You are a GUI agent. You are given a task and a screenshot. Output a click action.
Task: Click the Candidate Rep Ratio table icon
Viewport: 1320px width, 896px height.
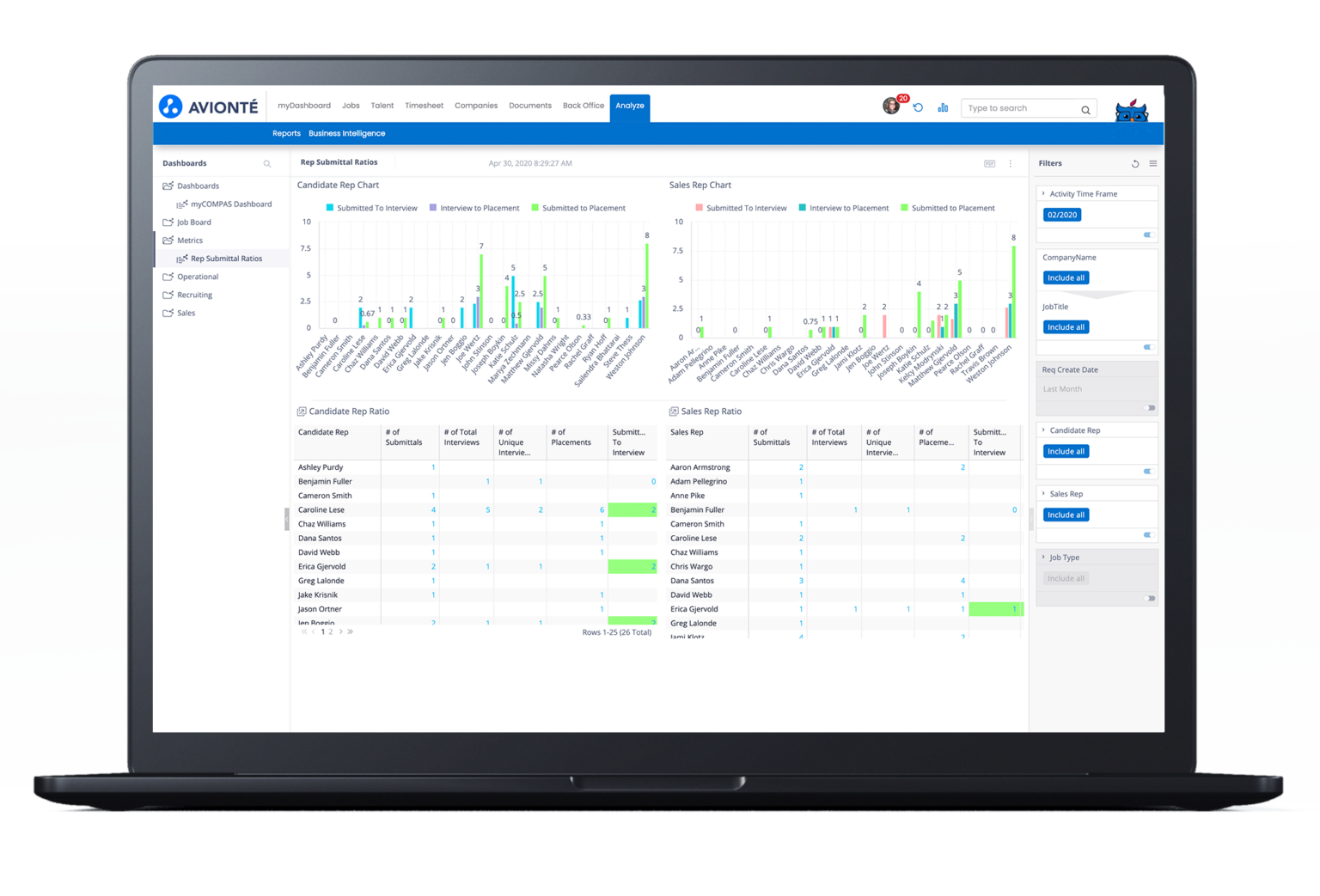302,411
